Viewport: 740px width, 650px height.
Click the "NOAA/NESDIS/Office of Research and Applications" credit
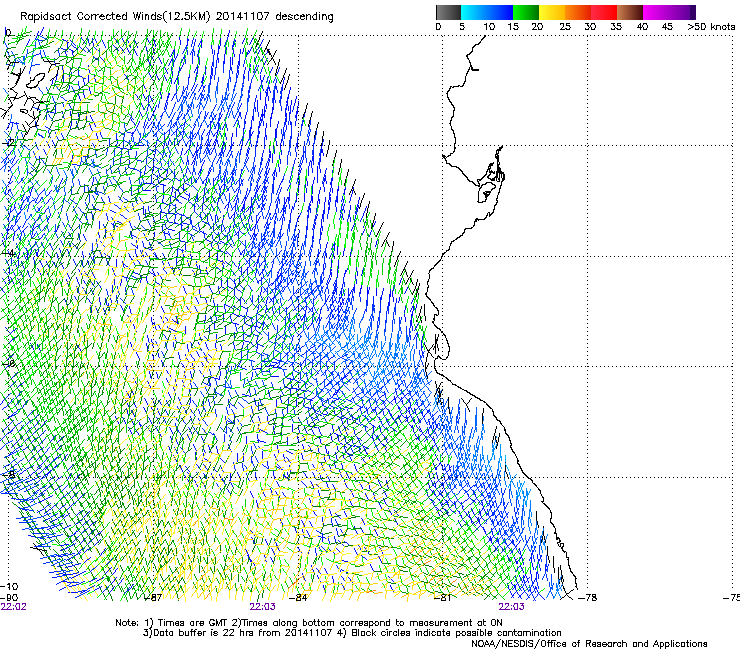click(x=589, y=644)
